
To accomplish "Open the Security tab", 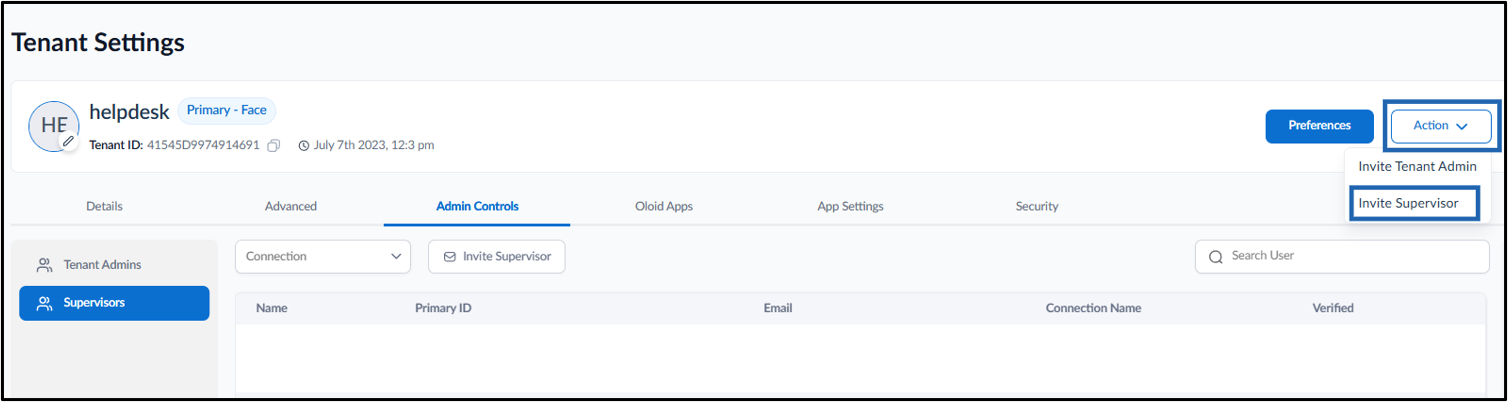I will [x=1037, y=206].
